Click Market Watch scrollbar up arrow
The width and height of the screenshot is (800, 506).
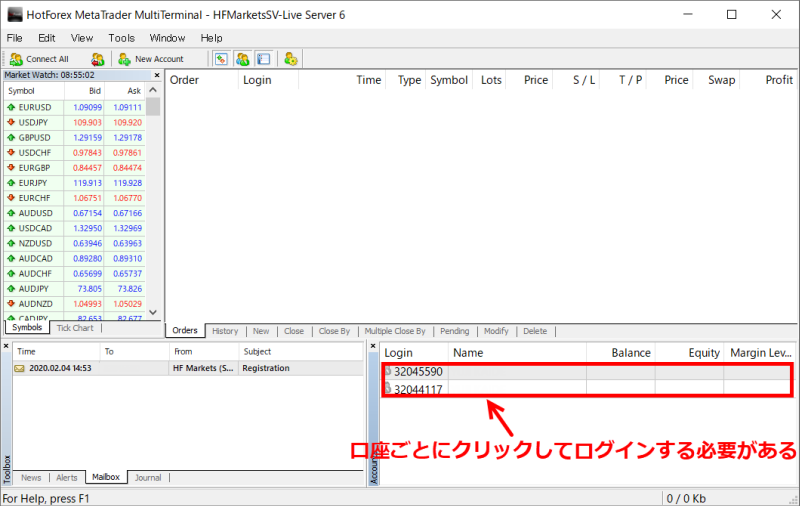(x=153, y=90)
